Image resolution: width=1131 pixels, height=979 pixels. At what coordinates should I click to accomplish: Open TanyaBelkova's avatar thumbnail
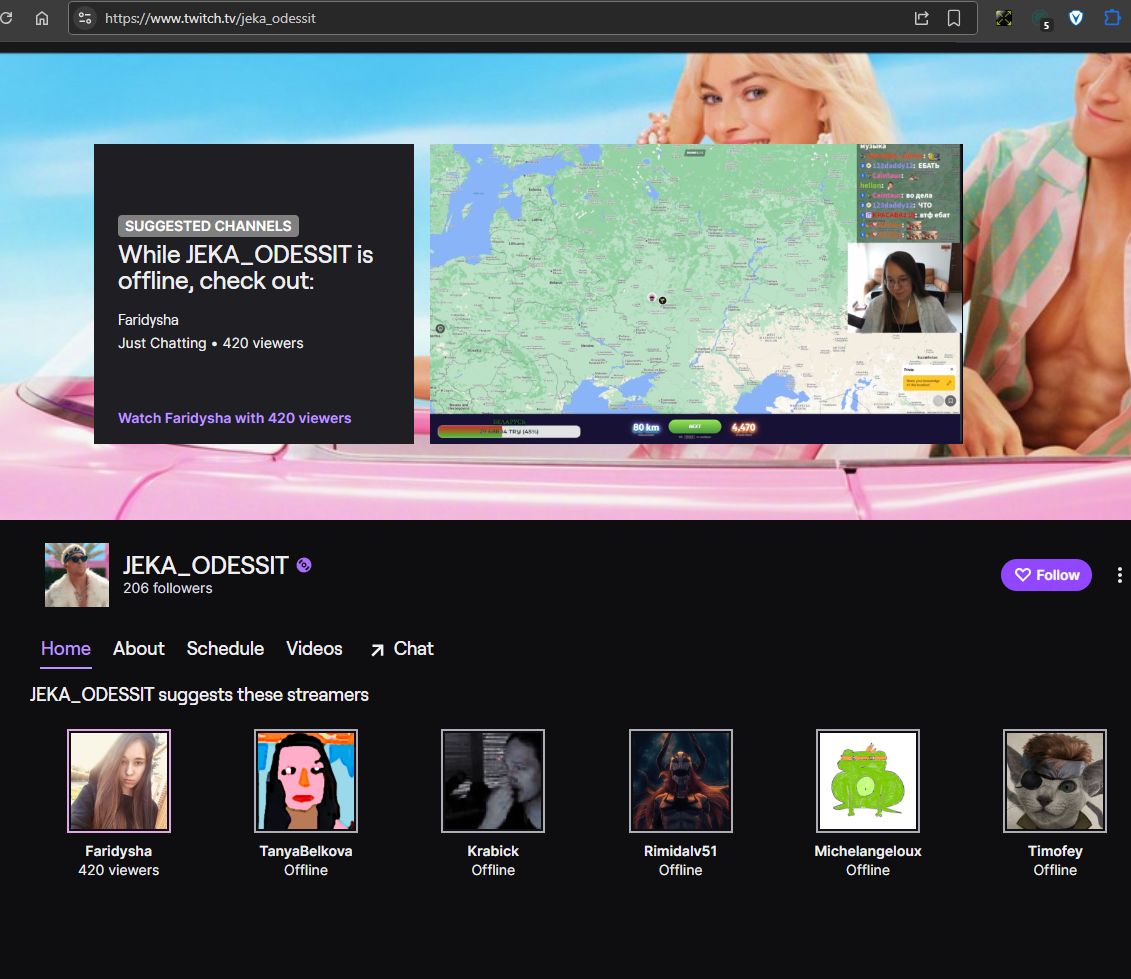pos(306,781)
